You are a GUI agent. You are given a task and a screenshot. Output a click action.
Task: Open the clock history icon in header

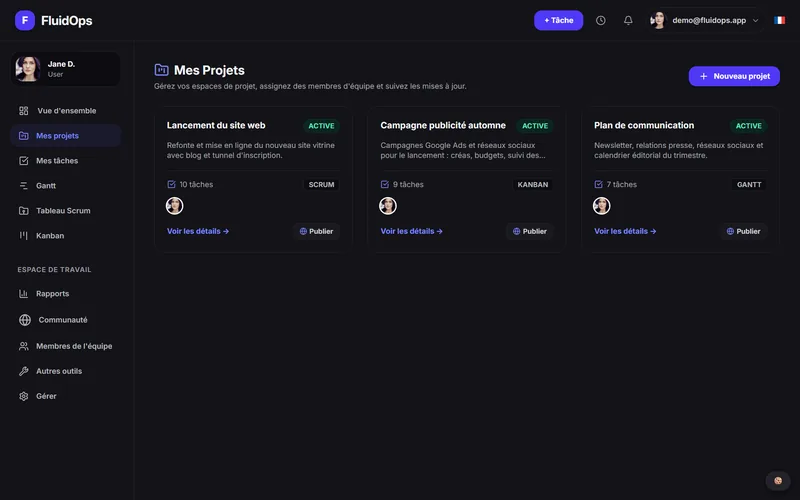601,20
